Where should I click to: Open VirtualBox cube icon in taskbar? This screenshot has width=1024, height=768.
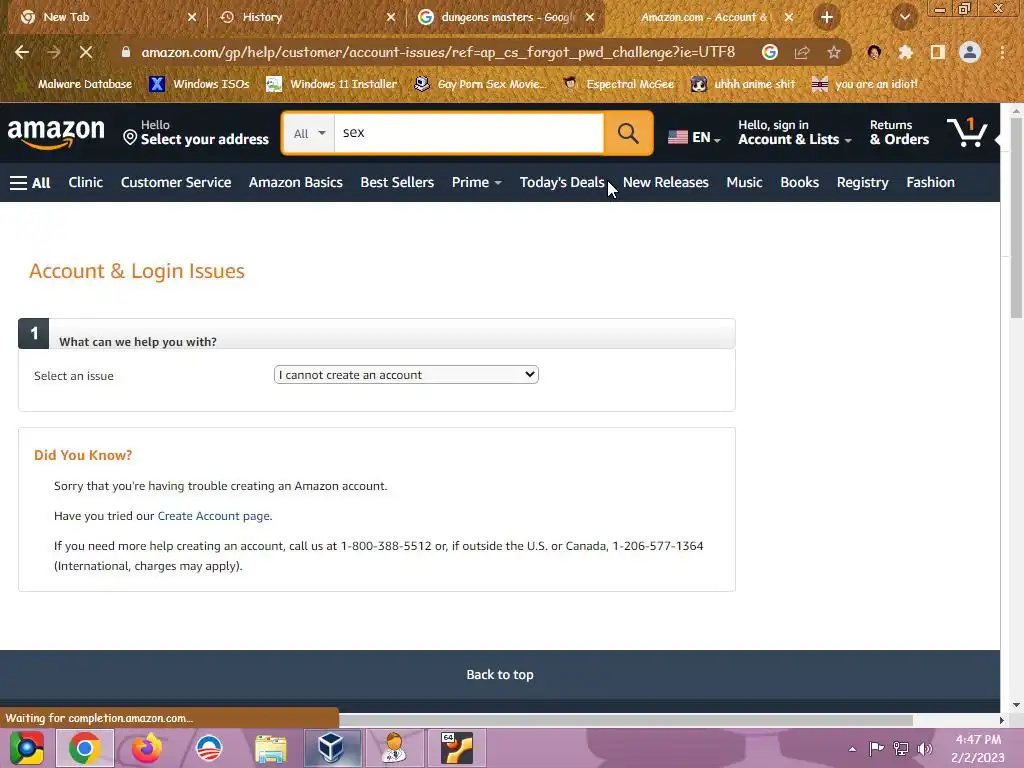(332, 748)
